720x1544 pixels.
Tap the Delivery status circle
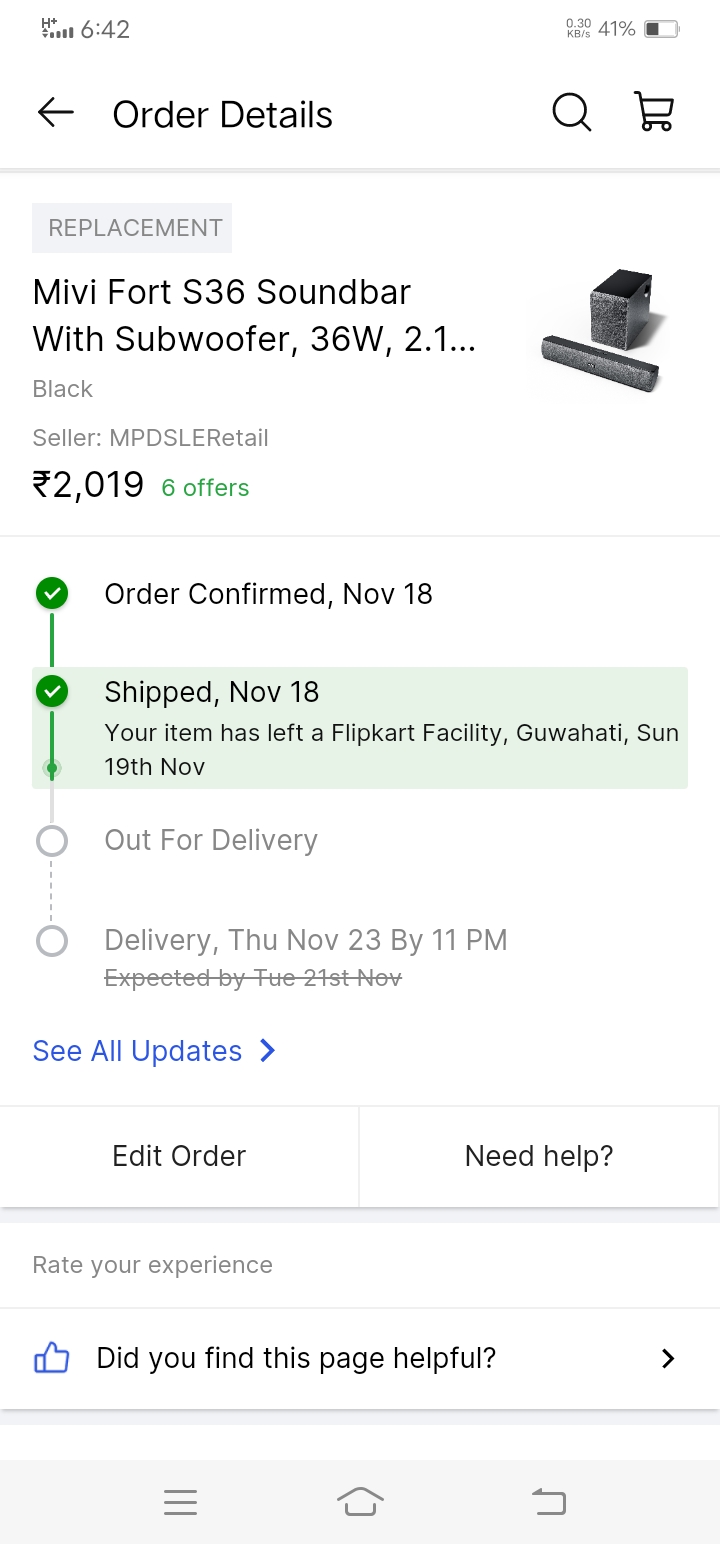tap(52, 941)
